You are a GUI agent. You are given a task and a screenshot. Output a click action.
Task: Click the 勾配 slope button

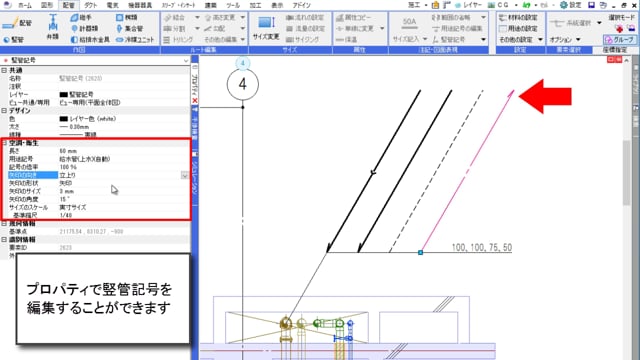pos(215,29)
